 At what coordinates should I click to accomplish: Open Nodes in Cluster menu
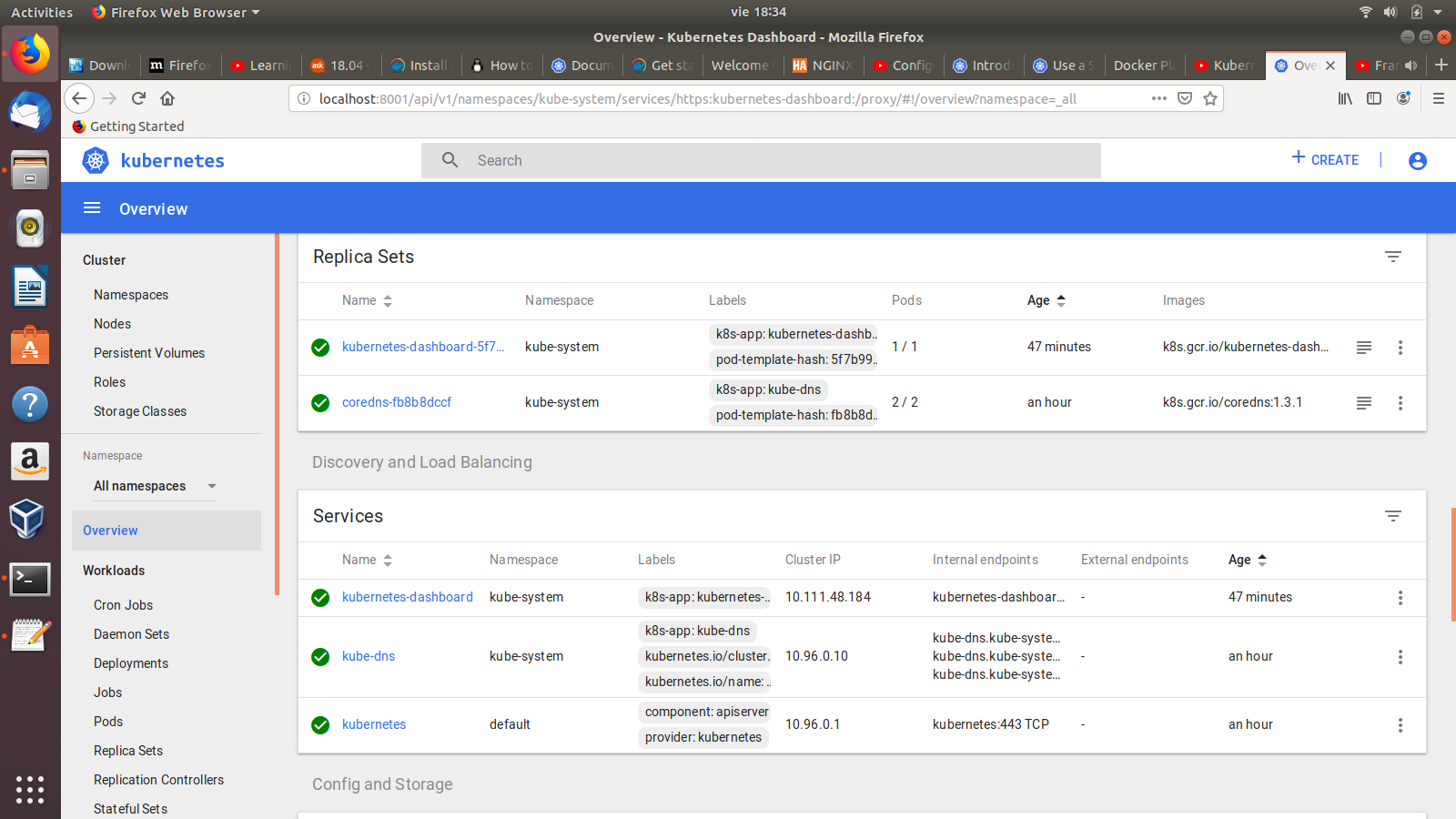click(x=112, y=324)
